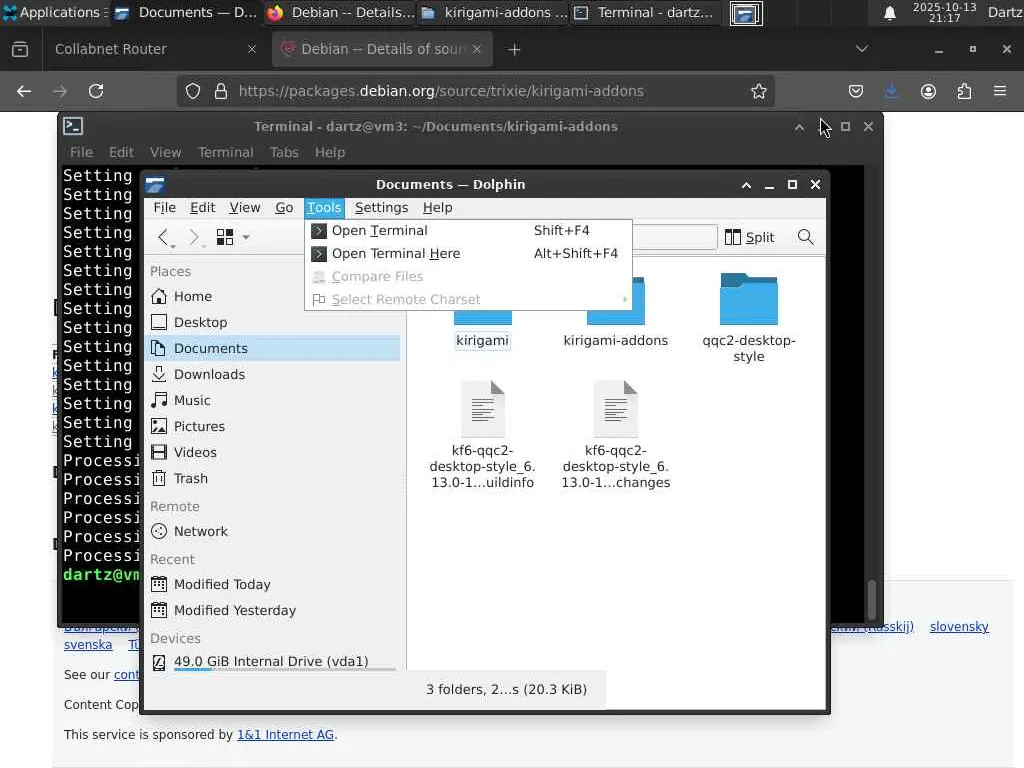Open Music in Places panel
The image size is (1024, 768).
pyautogui.click(x=272, y=400)
